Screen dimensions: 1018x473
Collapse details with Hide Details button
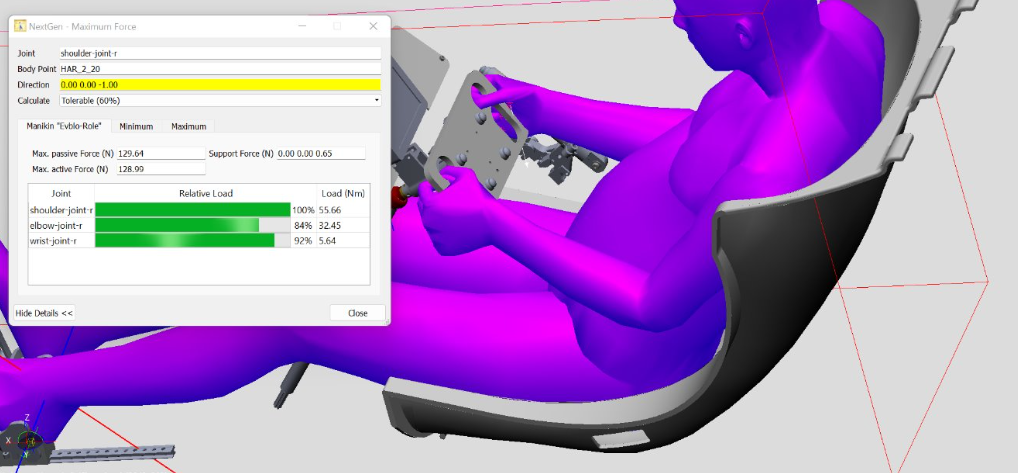[x=44, y=313]
